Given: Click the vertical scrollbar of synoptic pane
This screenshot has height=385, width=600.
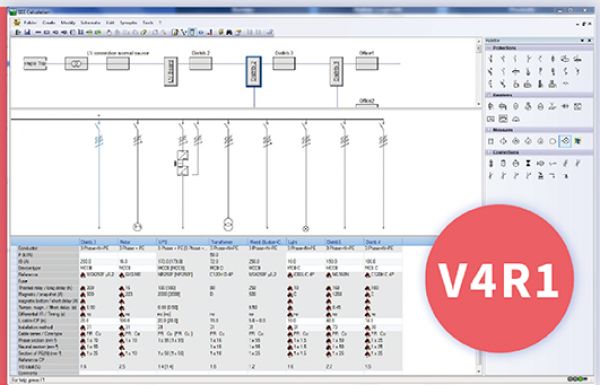Looking at the screenshot, I should click(478, 72).
